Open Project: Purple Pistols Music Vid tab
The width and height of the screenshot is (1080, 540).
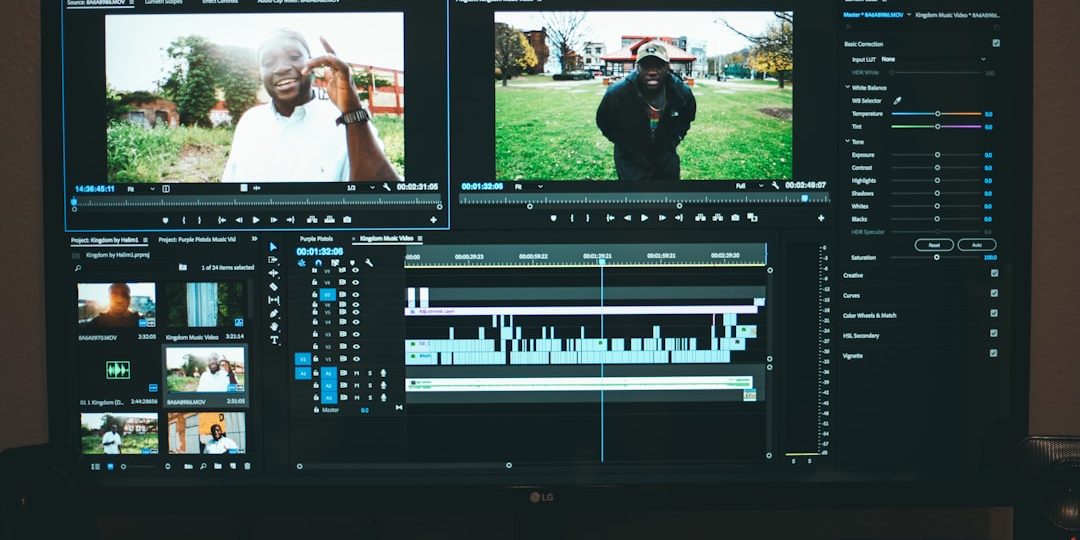click(x=197, y=240)
